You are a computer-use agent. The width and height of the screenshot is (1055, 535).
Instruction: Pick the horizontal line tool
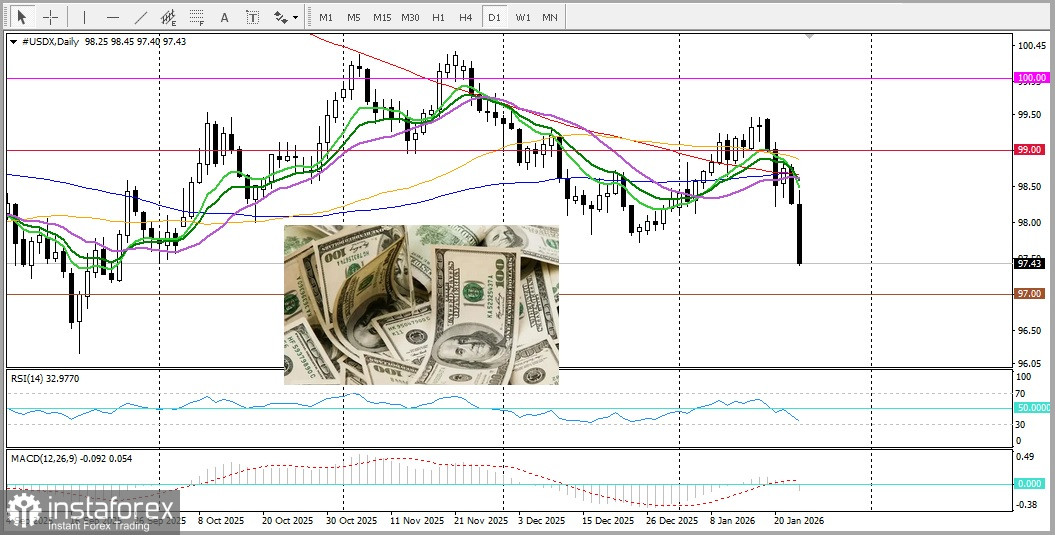click(x=112, y=17)
